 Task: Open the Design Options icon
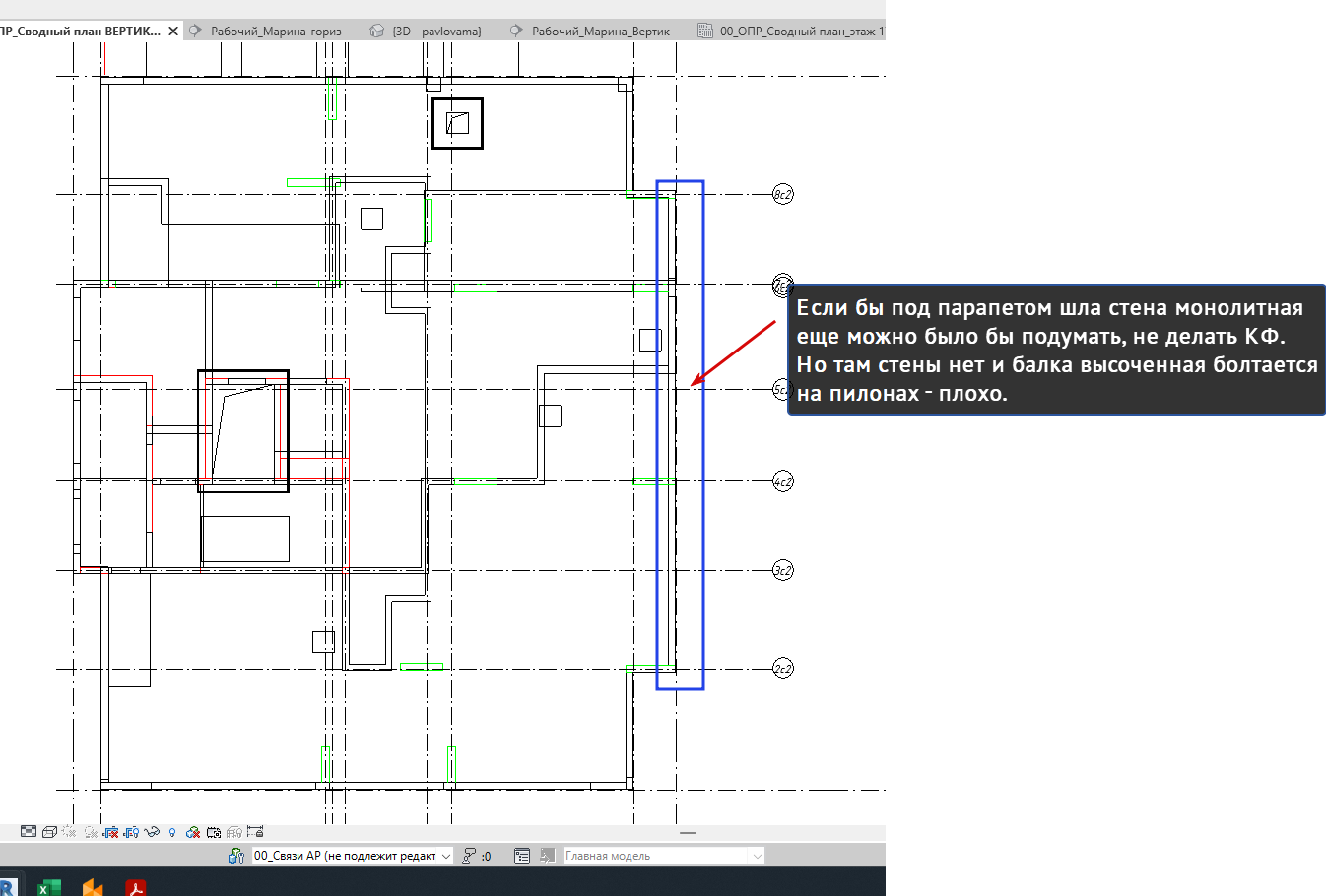click(522, 856)
